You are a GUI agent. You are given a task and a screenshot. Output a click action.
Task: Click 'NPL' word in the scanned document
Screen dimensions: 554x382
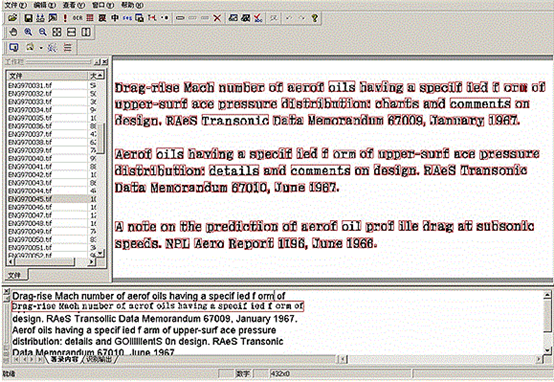point(178,243)
